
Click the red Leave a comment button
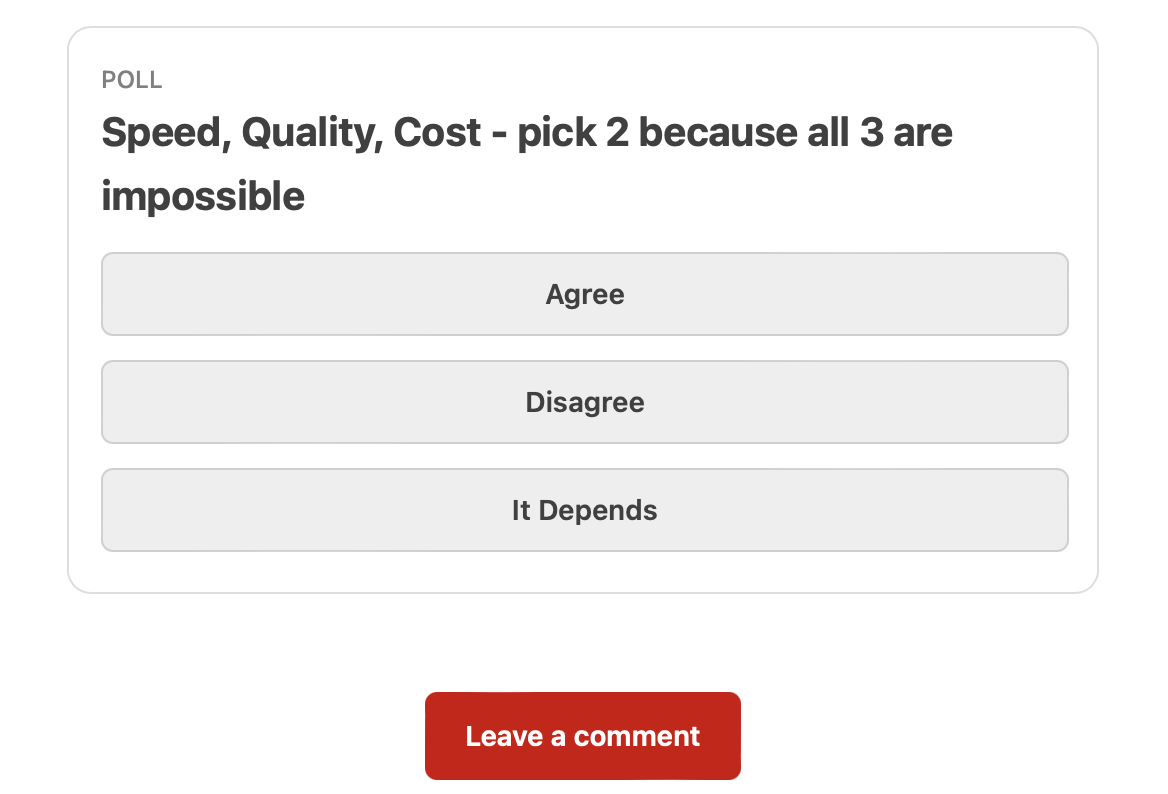(x=582, y=736)
